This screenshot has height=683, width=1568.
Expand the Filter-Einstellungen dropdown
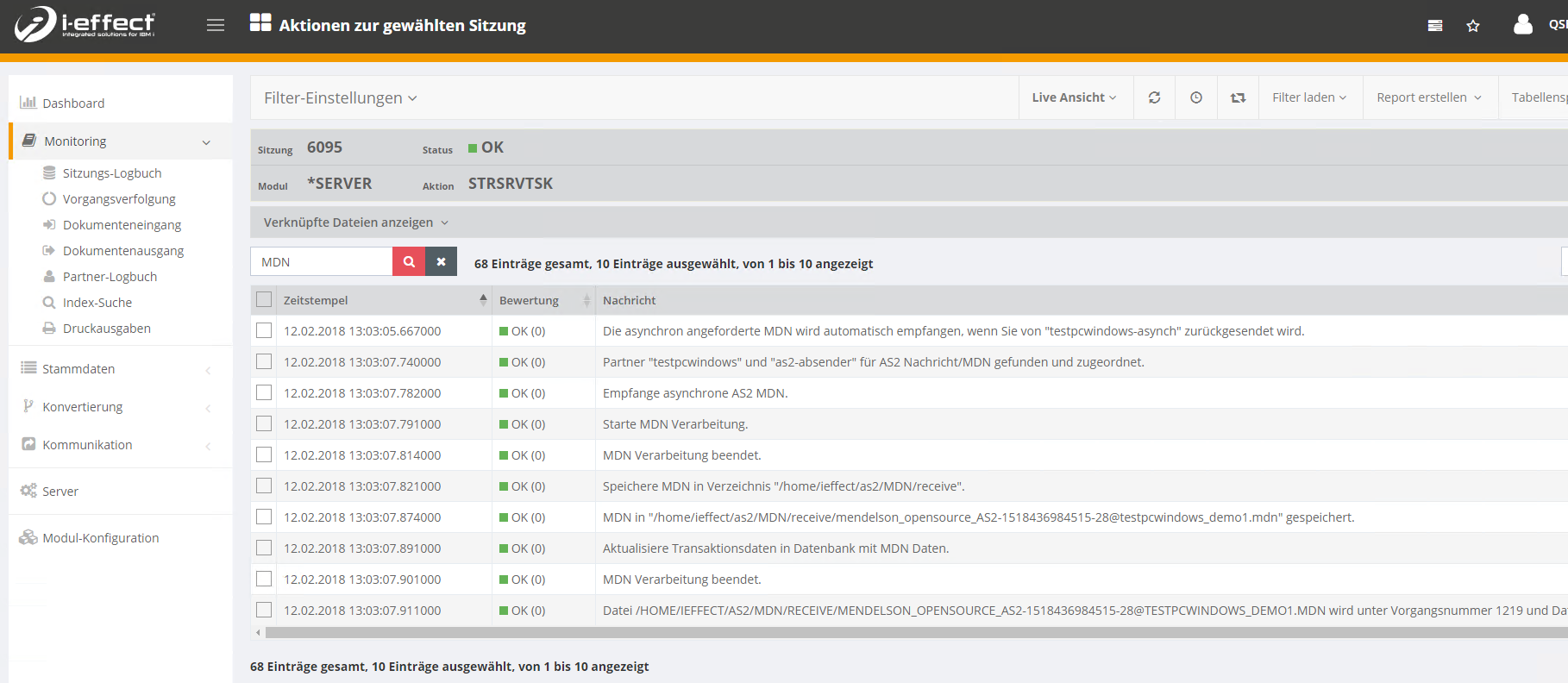click(341, 98)
